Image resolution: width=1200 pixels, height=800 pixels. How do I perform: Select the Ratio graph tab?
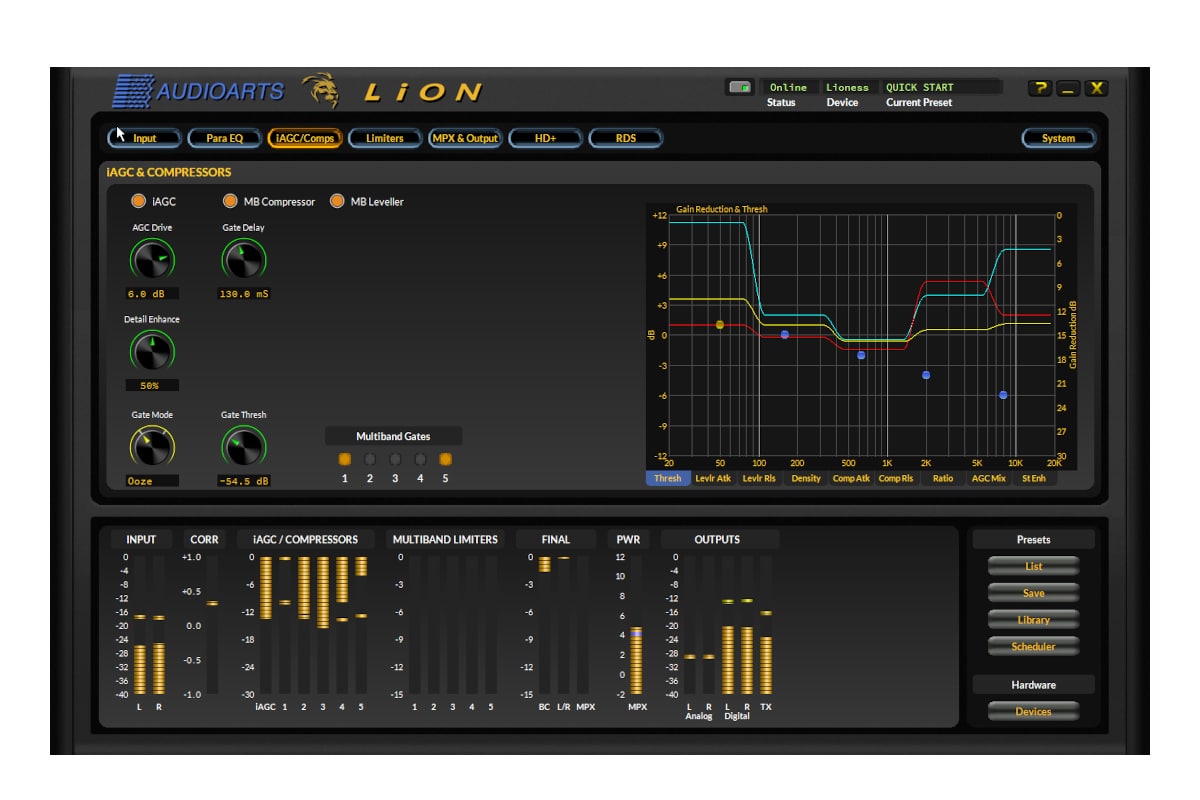tap(942, 479)
